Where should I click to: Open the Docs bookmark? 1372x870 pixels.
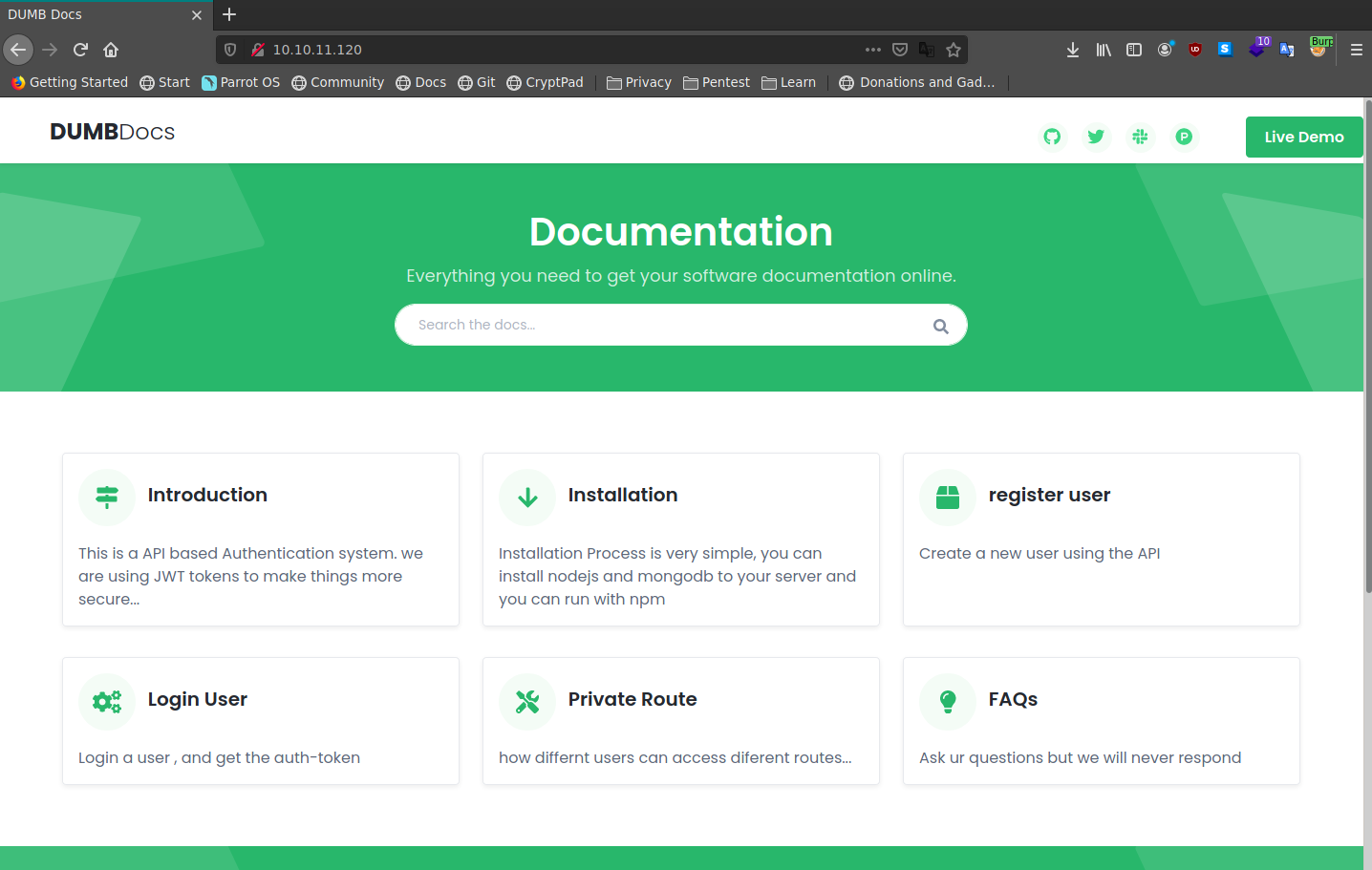pyautogui.click(x=421, y=82)
